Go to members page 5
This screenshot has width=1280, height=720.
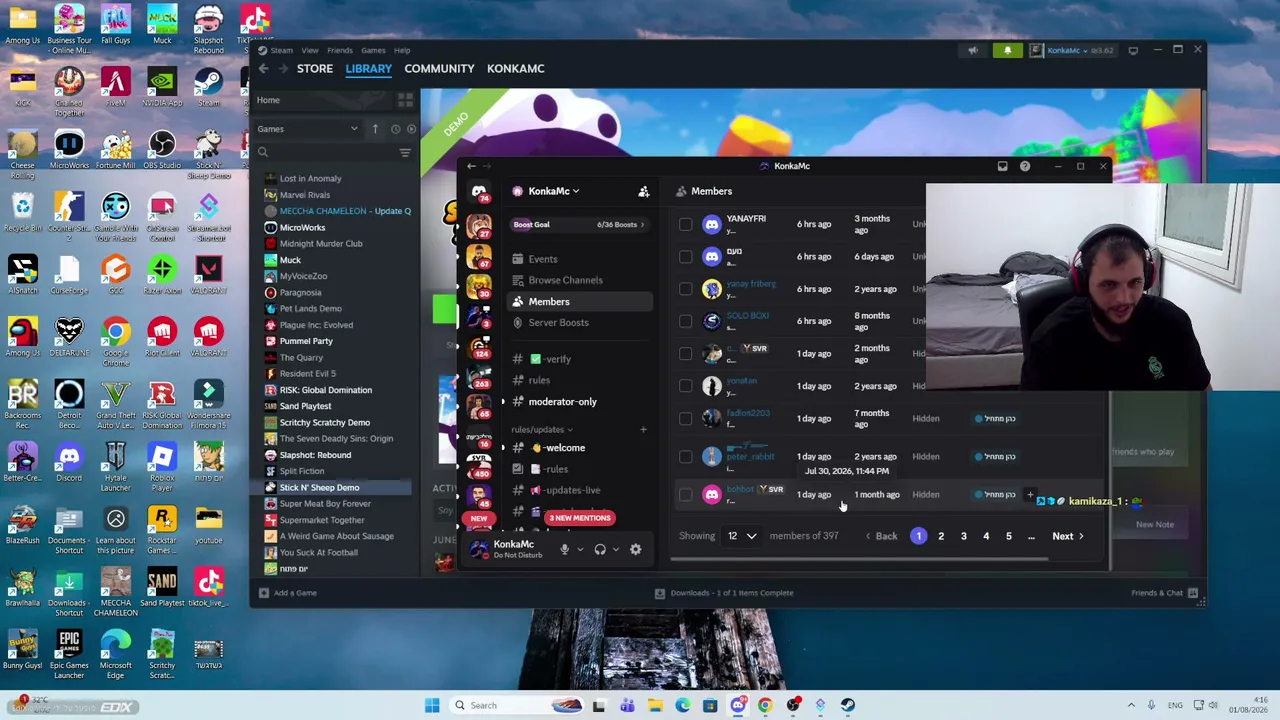coord(1009,536)
